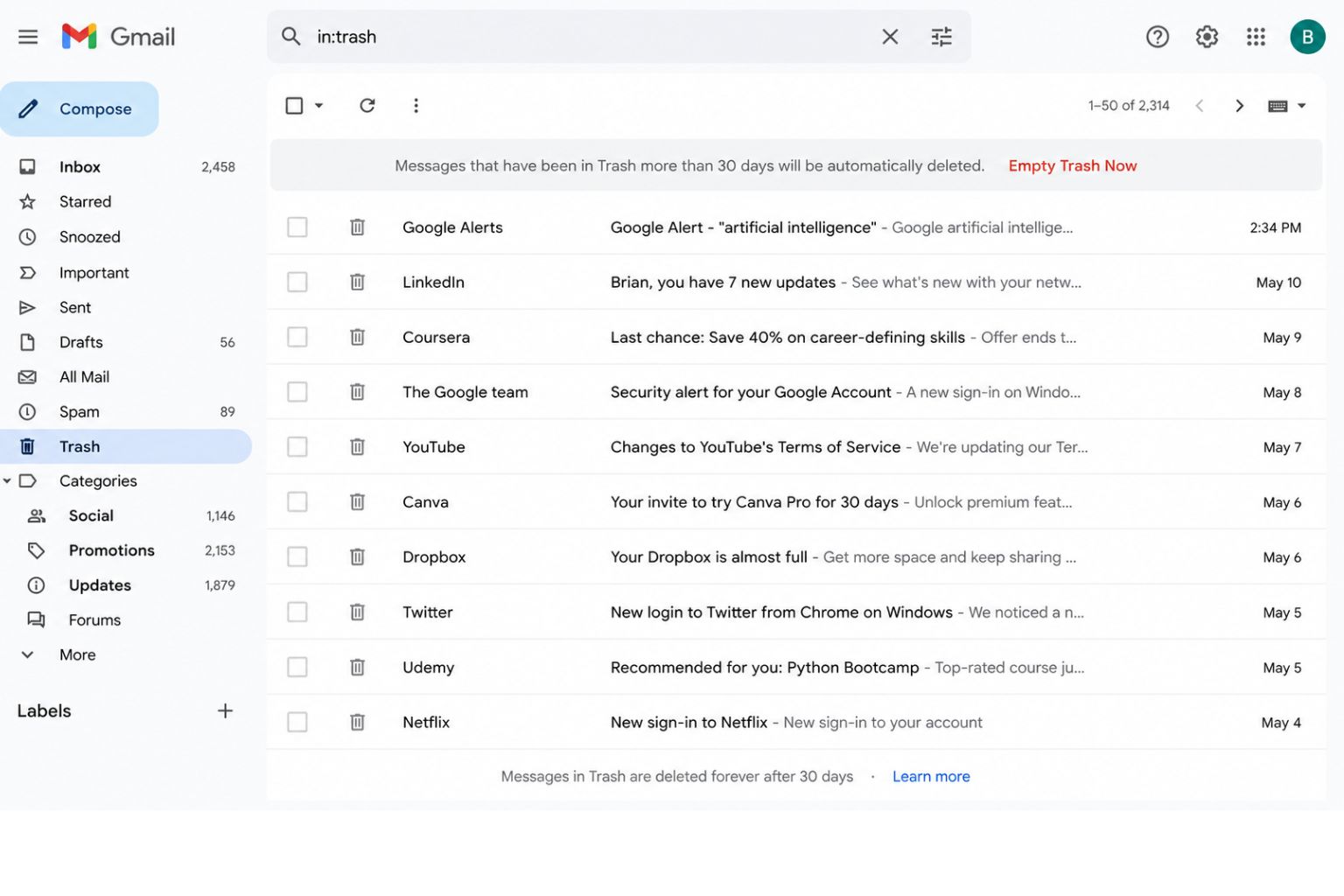Open the Promotions category

(x=125, y=550)
